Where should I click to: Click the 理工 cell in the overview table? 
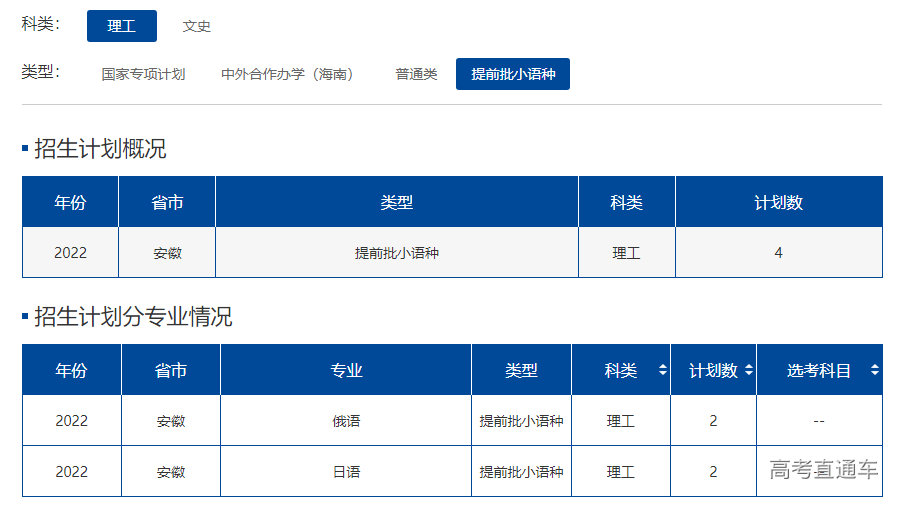coord(627,253)
